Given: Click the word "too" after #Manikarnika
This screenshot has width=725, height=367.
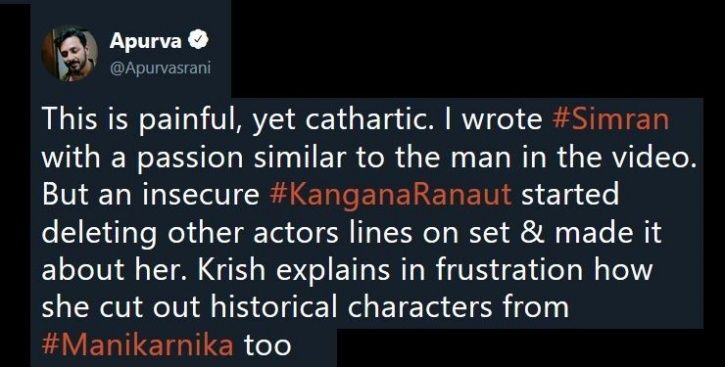Looking at the screenshot, I should [x=268, y=346].
